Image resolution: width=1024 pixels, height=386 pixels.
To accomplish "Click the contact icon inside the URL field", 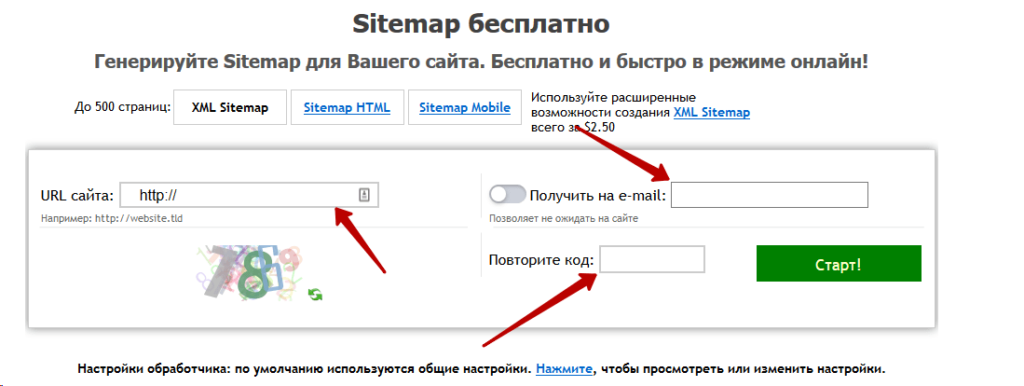I will click(x=364, y=195).
